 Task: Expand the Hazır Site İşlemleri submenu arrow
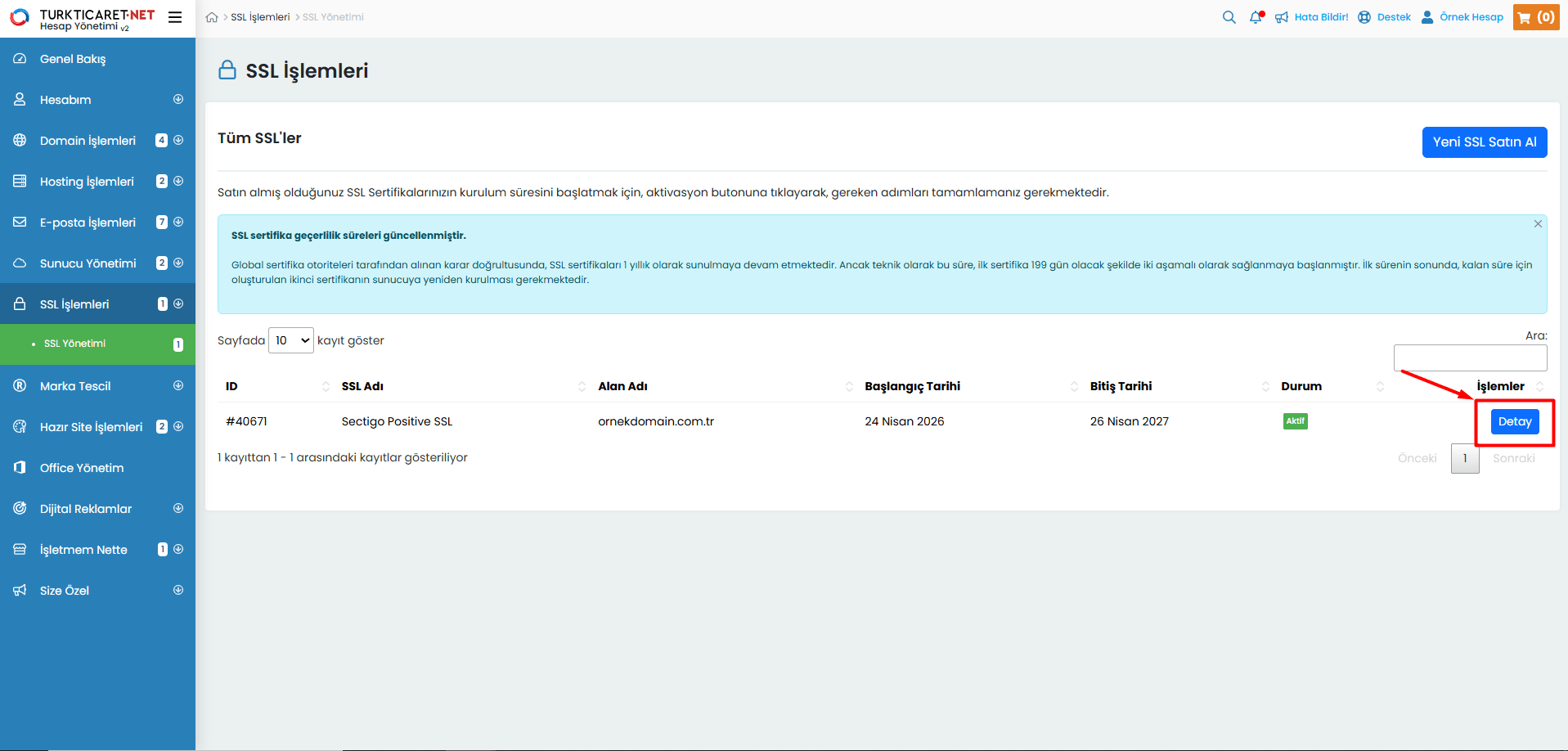[x=178, y=426]
